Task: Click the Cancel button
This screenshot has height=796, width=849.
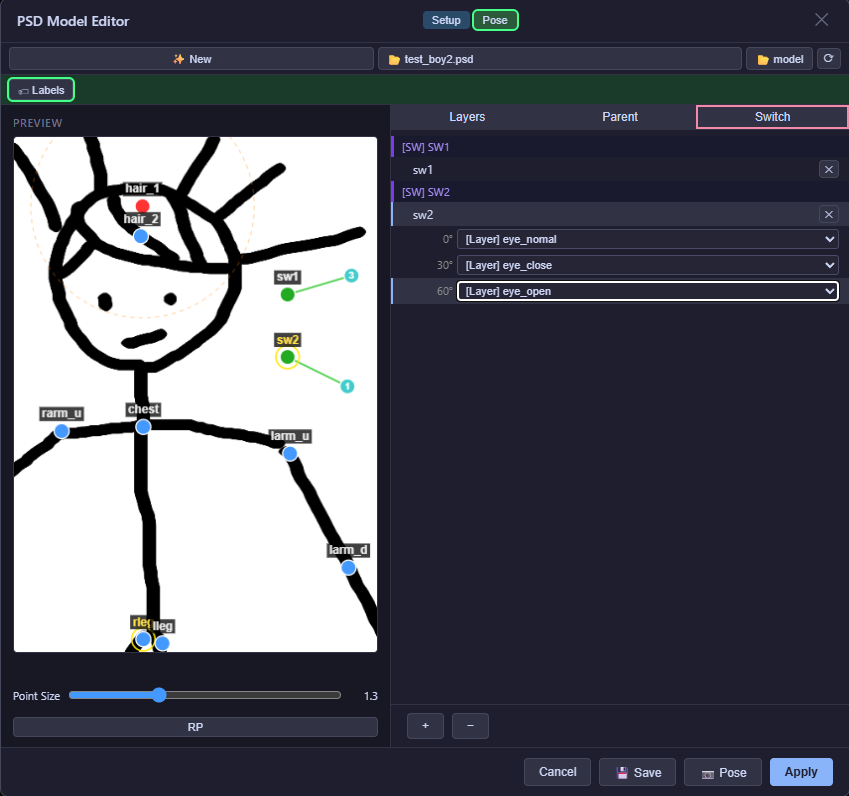Action: (x=557, y=772)
